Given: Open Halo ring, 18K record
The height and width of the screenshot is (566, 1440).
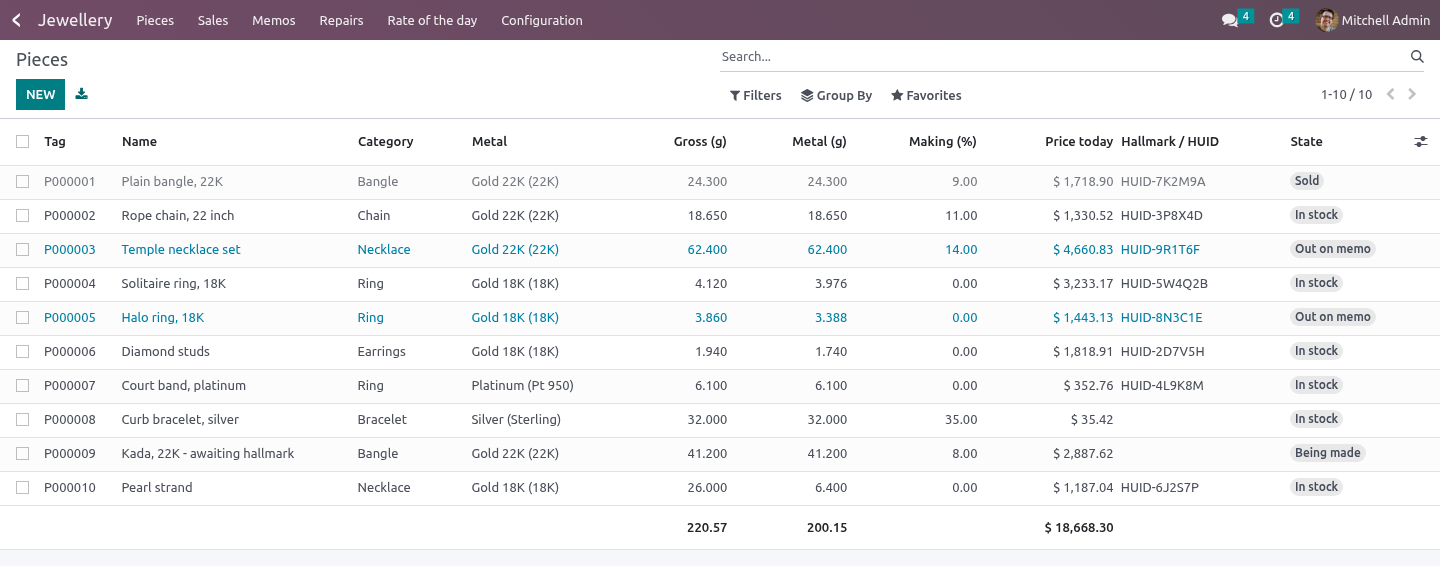Looking at the screenshot, I should 163,318.
